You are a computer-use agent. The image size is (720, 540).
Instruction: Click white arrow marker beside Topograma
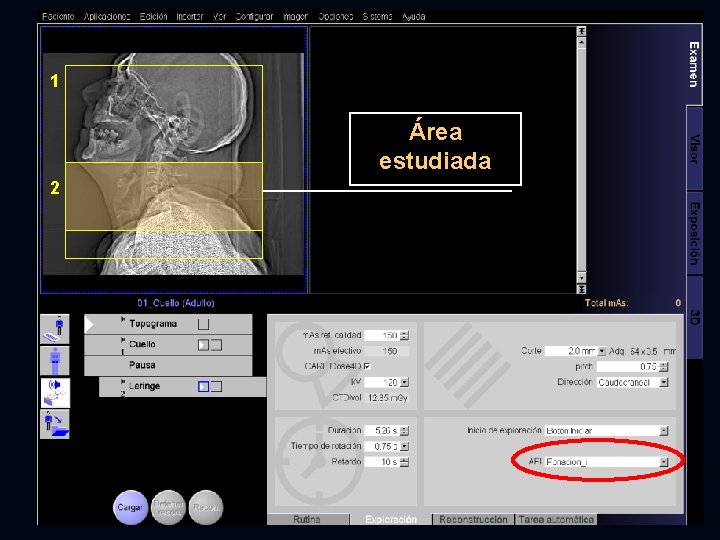(89, 324)
